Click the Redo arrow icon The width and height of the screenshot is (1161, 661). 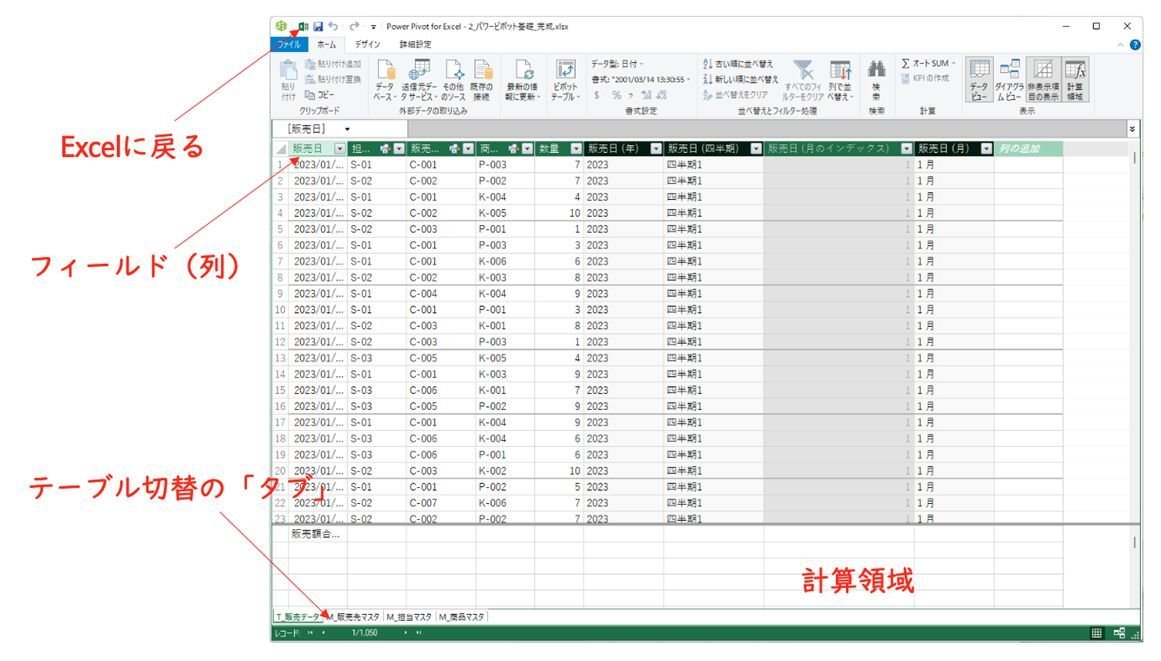(x=354, y=27)
